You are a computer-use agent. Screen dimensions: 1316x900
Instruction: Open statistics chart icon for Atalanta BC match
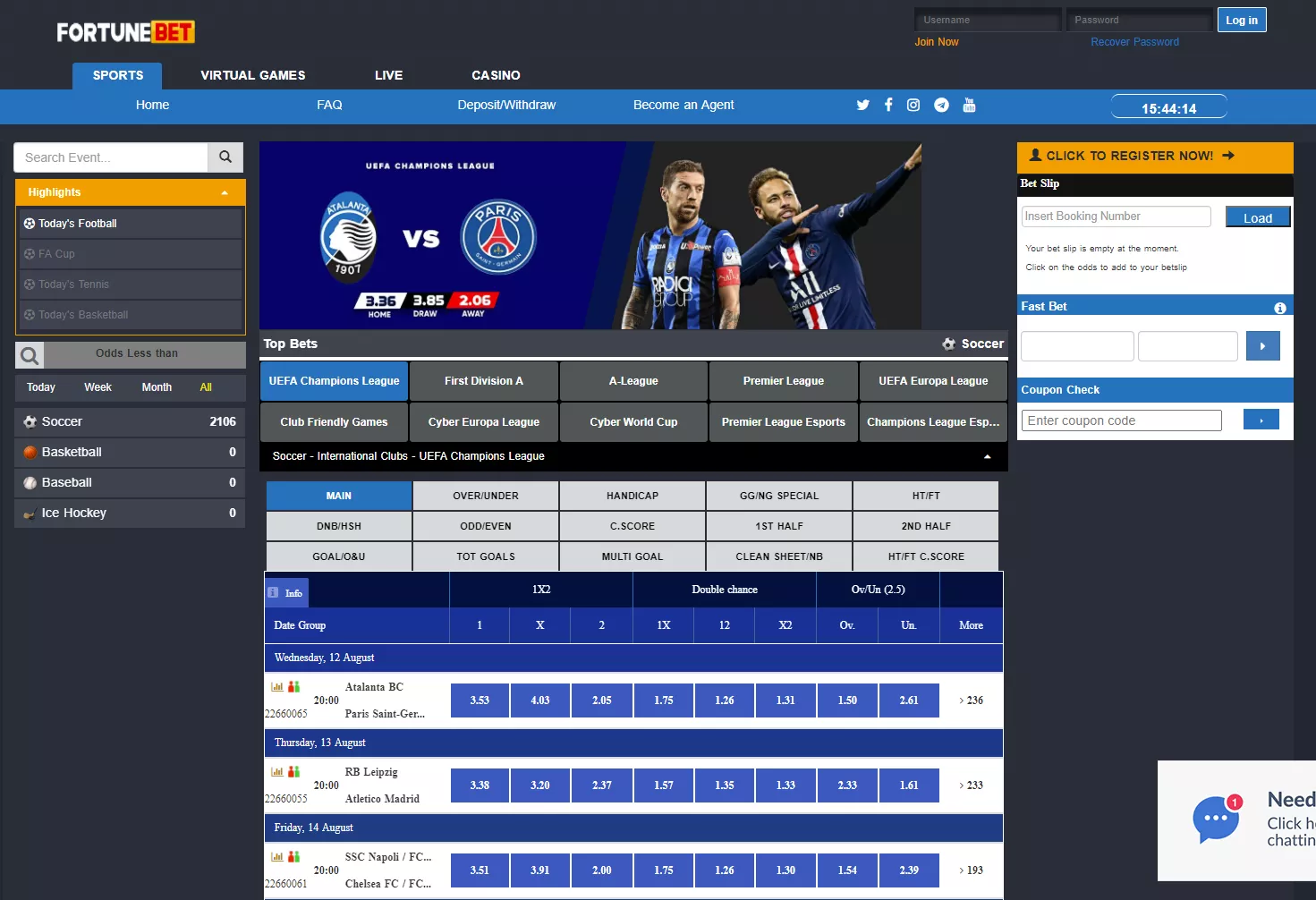point(276,685)
